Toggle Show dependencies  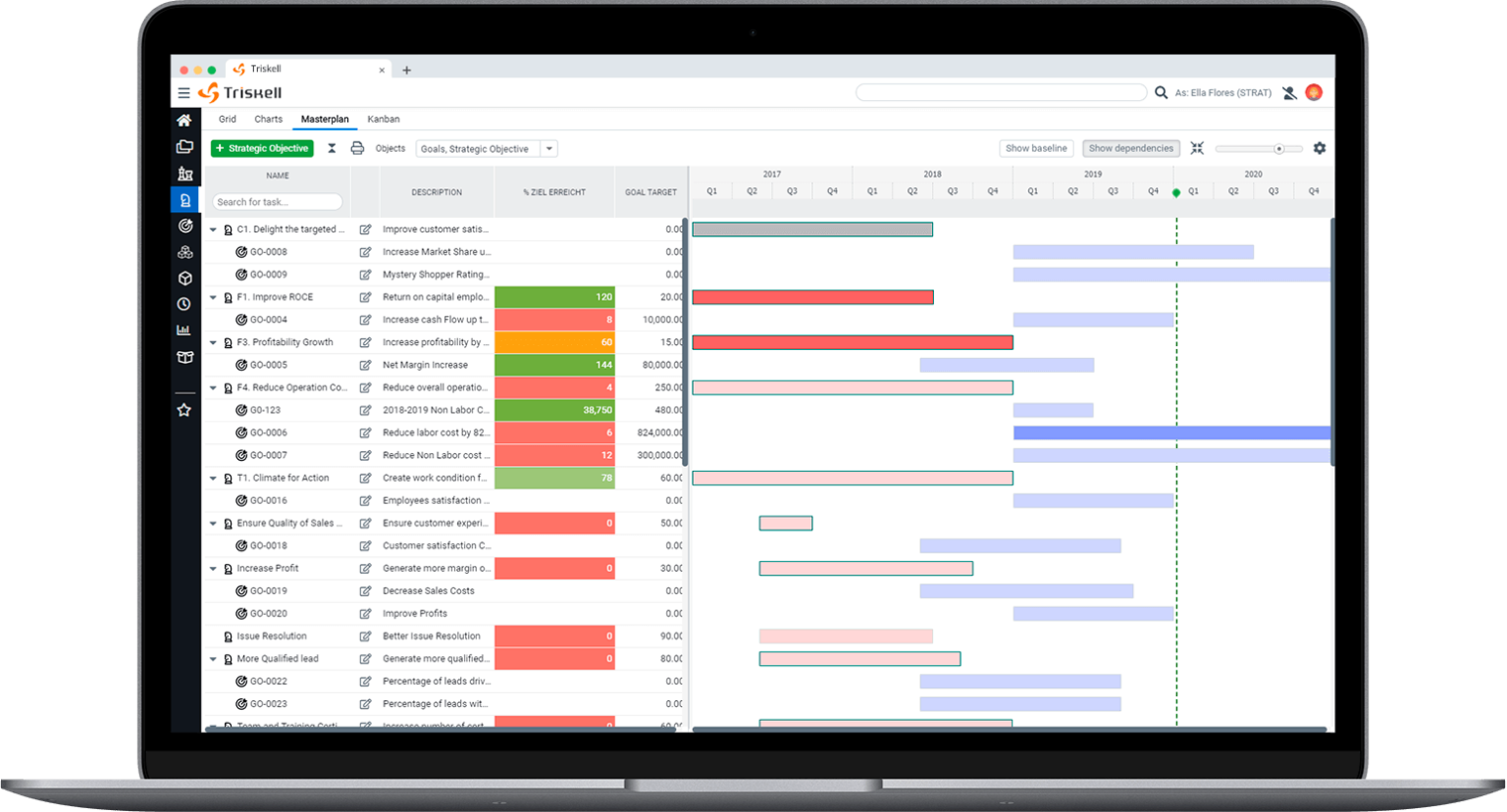click(x=1131, y=148)
